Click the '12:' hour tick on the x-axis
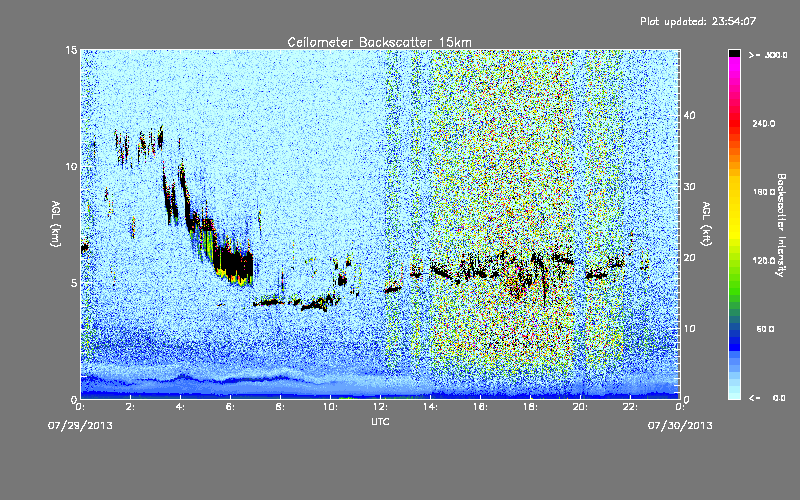Image resolution: width=800 pixels, height=500 pixels. [x=381, y=407]
